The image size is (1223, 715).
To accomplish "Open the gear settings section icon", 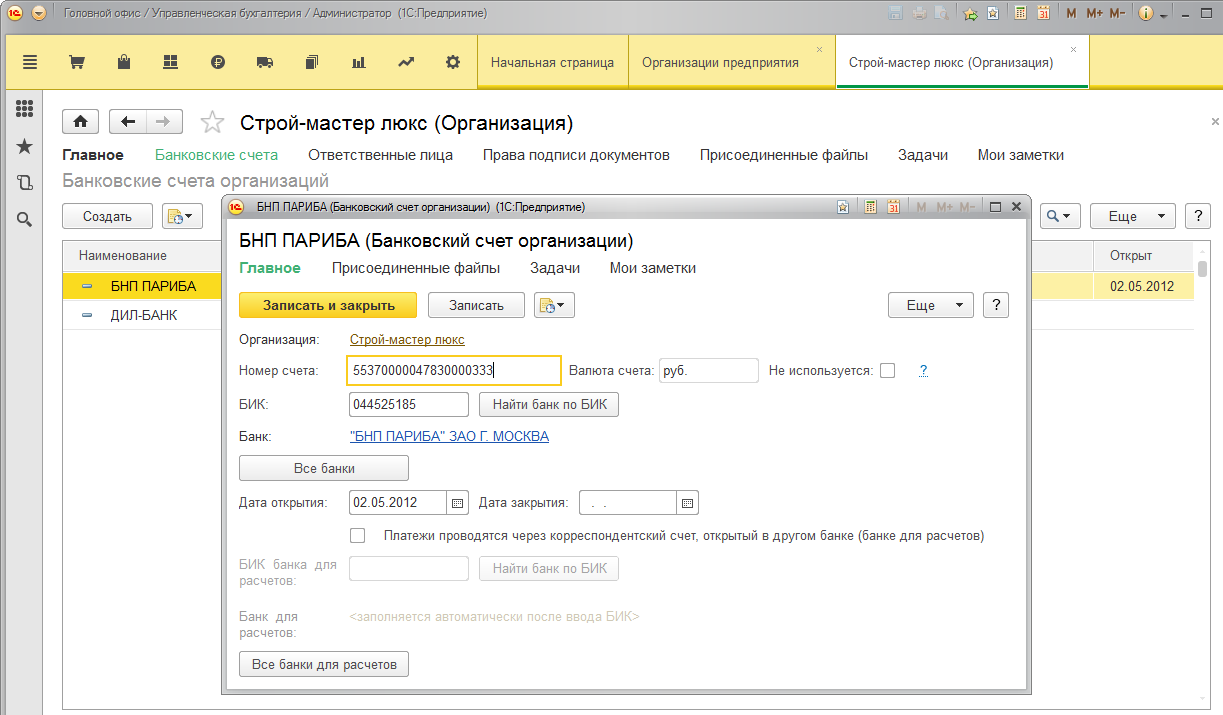I will coord(453,62).
